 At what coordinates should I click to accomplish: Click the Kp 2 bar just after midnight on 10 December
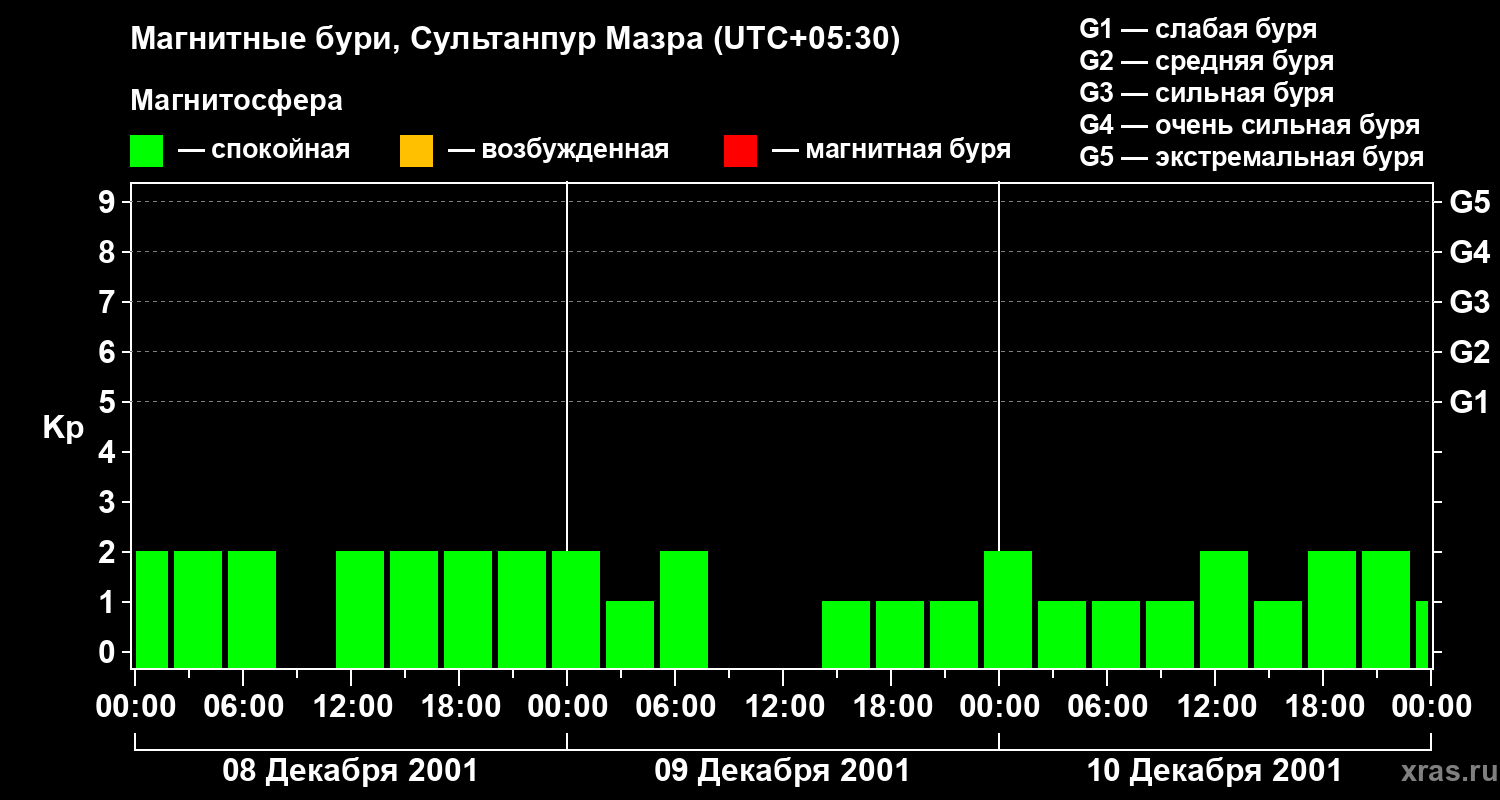click(1008, 609)
